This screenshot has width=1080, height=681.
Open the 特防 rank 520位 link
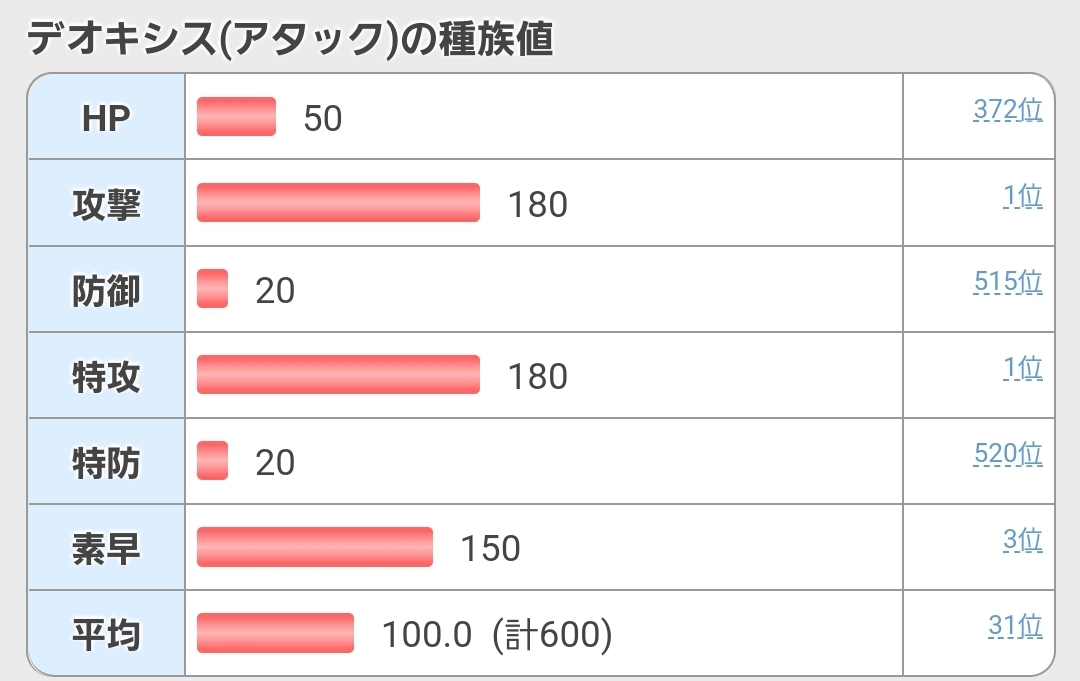(1007, 454)
